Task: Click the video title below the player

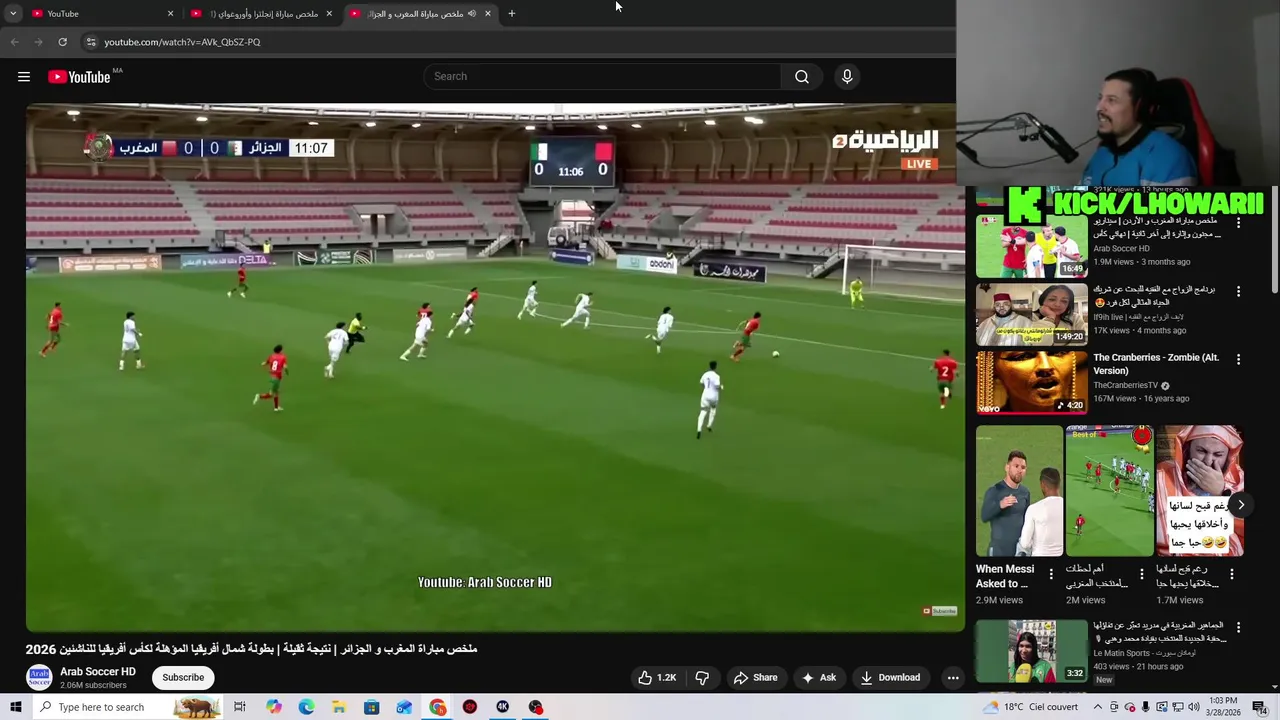Action: tap(252, 649)
